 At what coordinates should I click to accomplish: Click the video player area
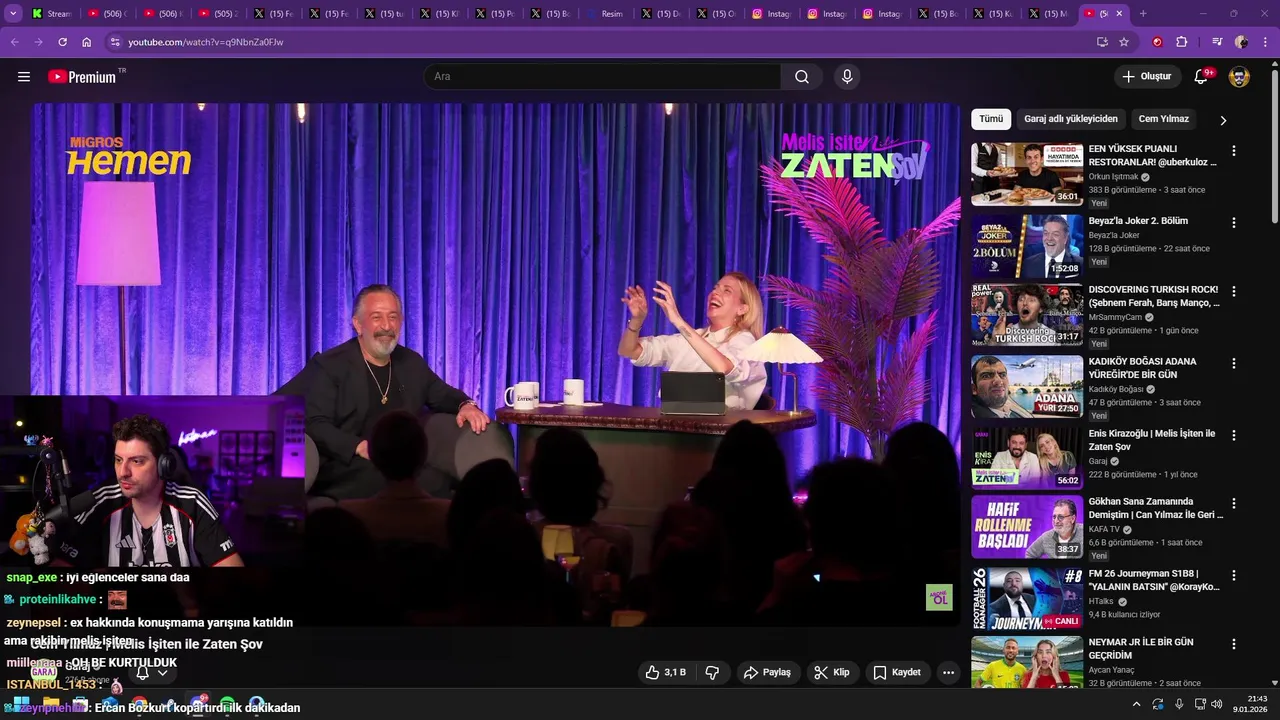496,365
